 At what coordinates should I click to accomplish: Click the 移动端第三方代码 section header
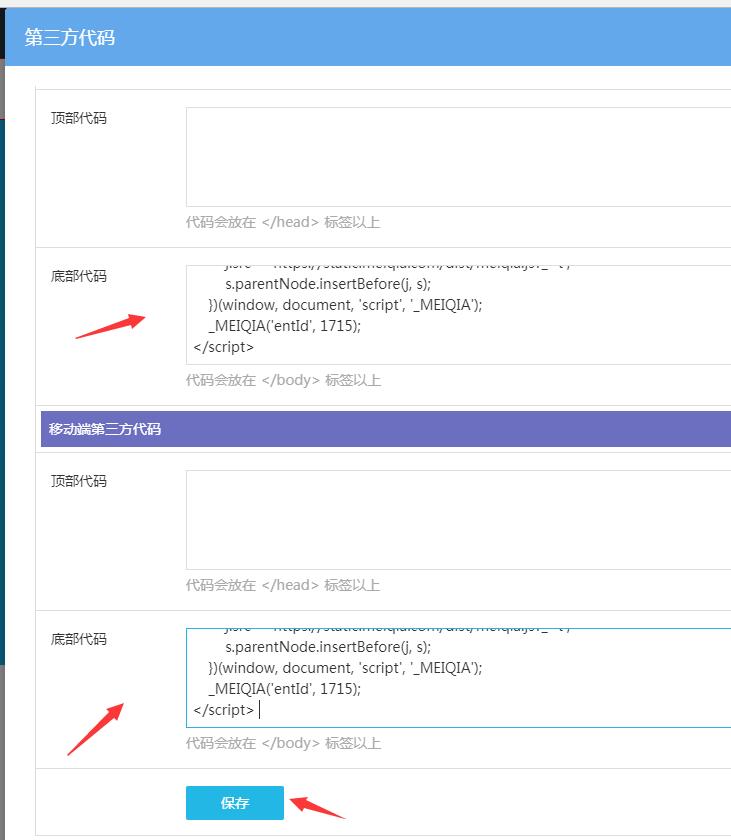pos(386,429)
